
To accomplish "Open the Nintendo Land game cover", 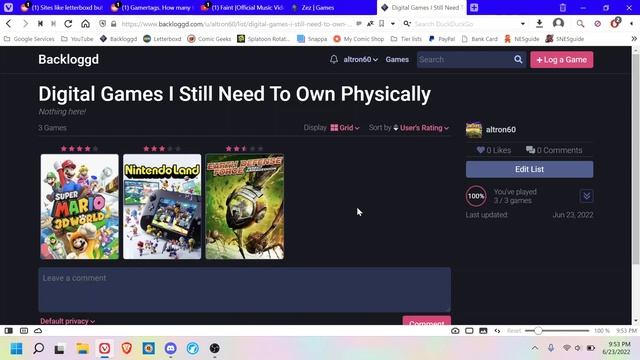I will pos(162,207).
